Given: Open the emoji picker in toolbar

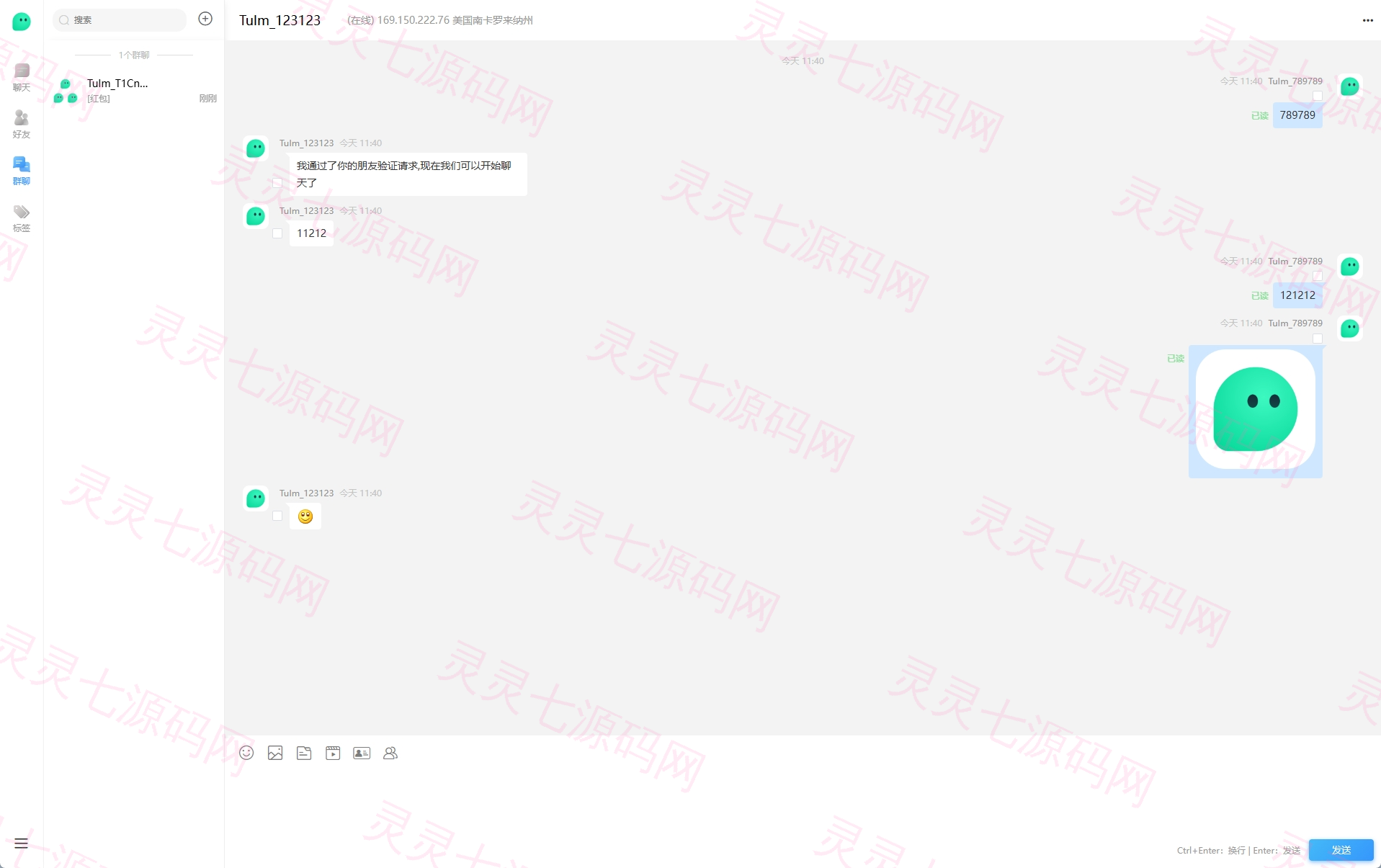Looking at the screenshot, I should click(246, 753).
